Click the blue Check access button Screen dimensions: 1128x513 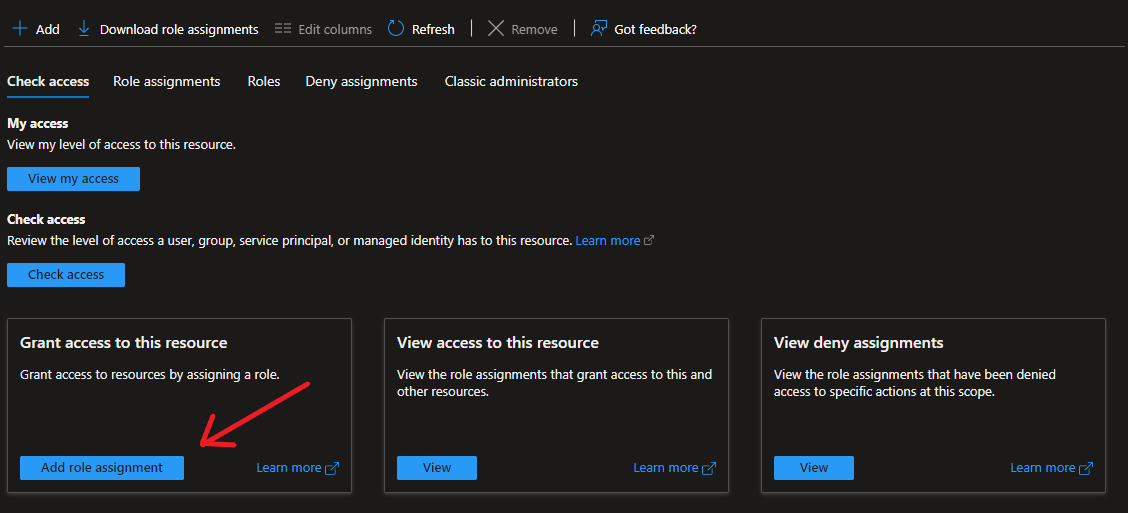tap(66, 275)
